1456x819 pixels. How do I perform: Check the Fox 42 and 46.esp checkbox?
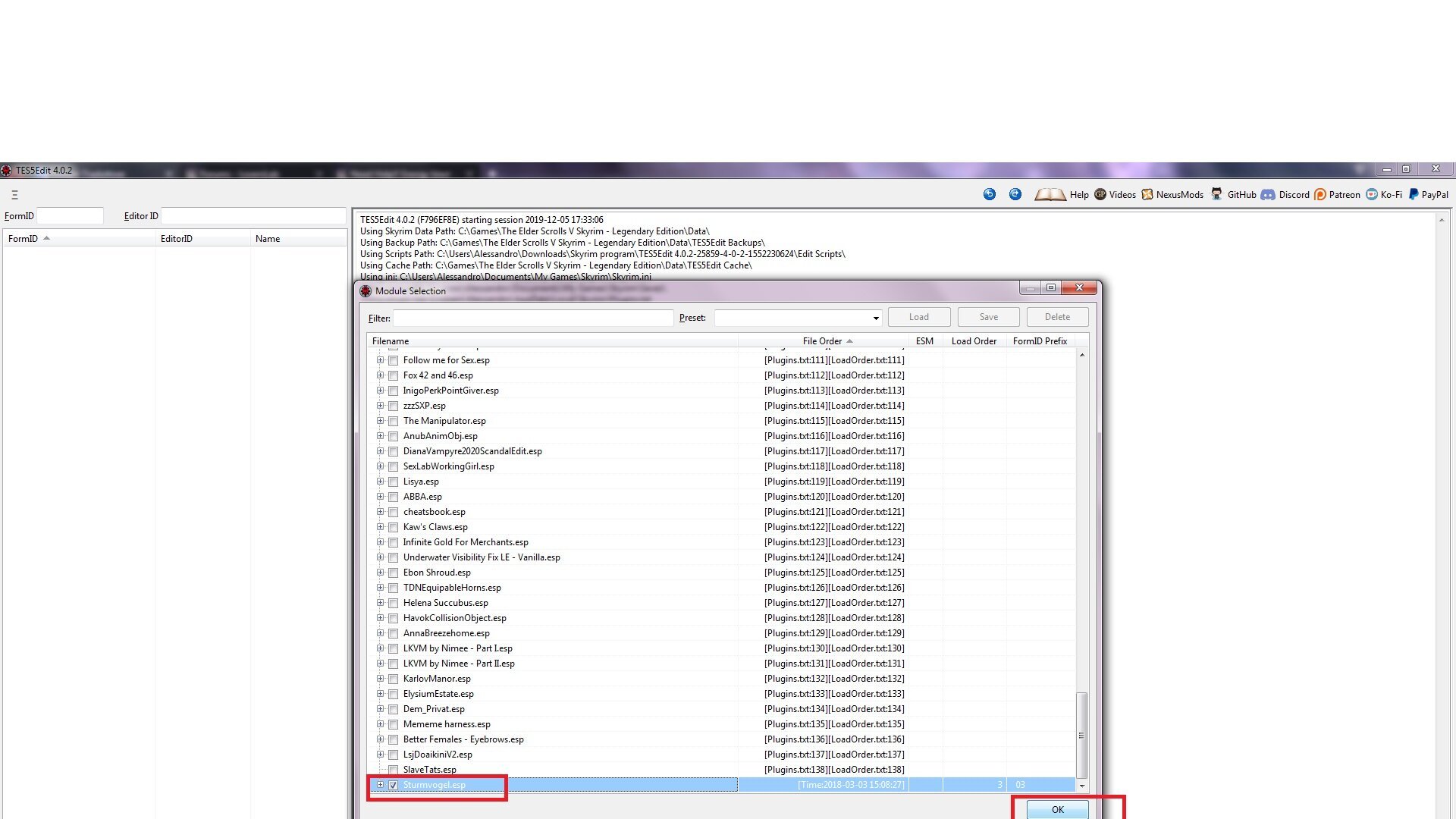[393, 376]
